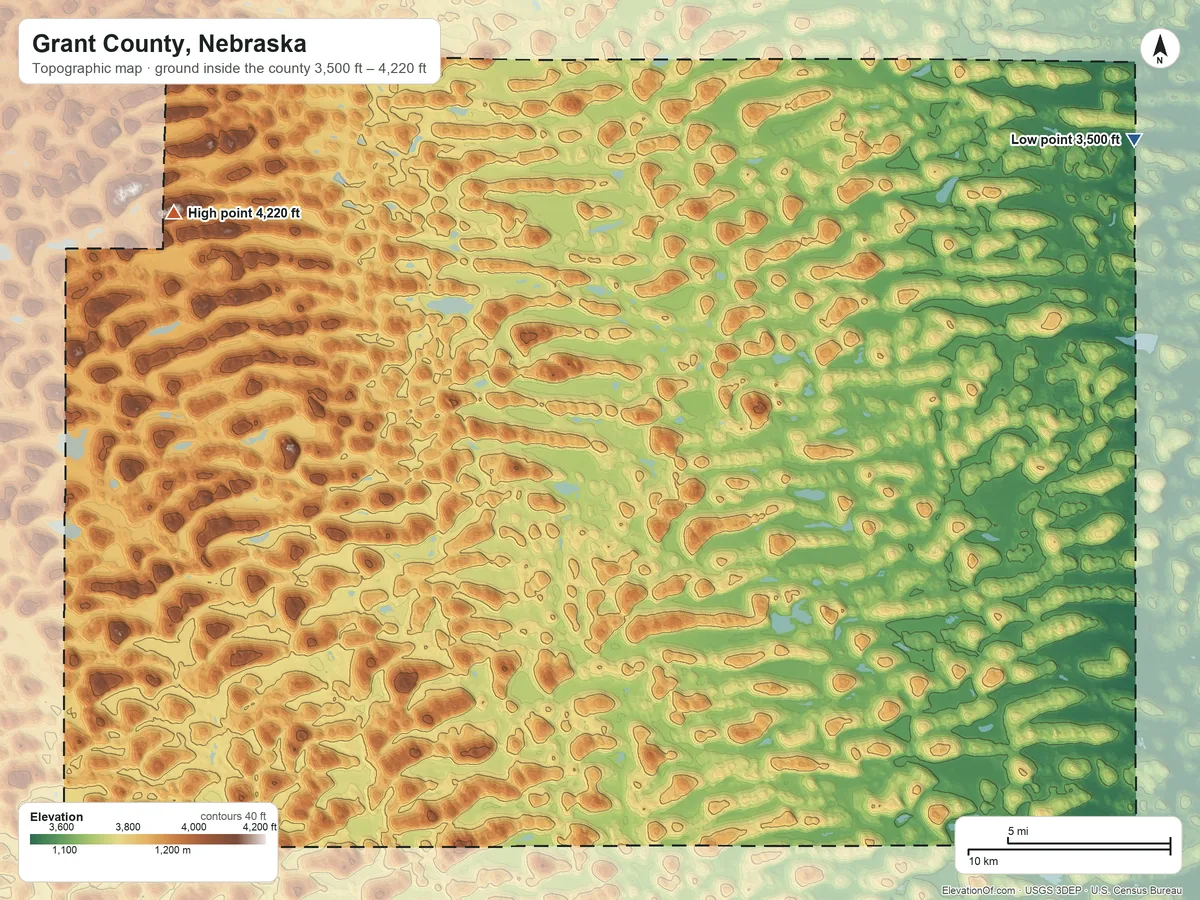1200x900 pixels.
Task: Click the 'USGS 3DEP' attribution text
Action: (1054, 891)
